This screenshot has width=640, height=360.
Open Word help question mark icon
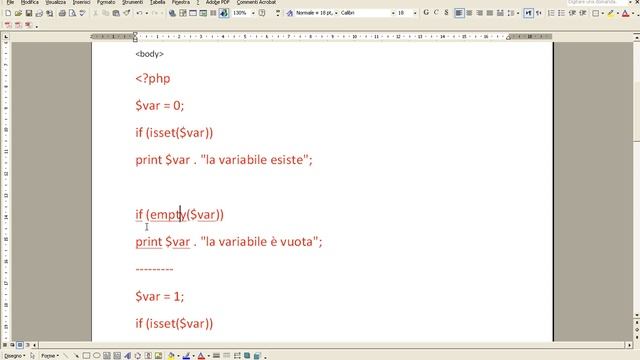(262, 13)
